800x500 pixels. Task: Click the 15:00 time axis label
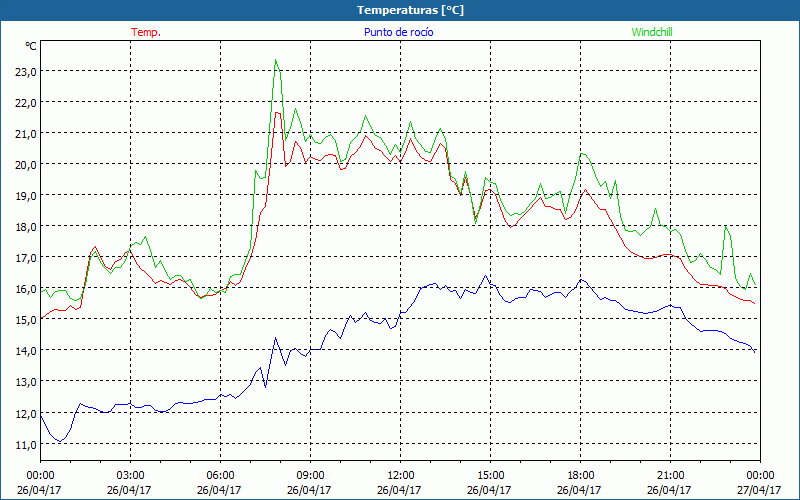pos(490,474)
